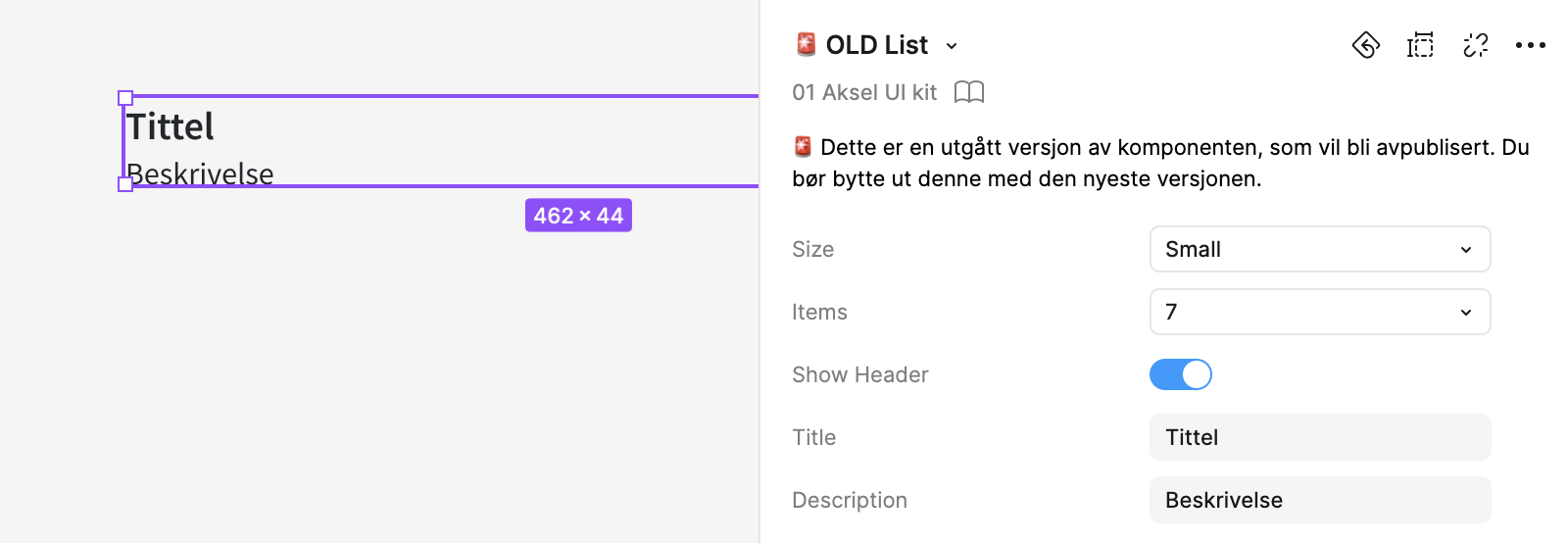Click the OLD List component name

[876, 45]
